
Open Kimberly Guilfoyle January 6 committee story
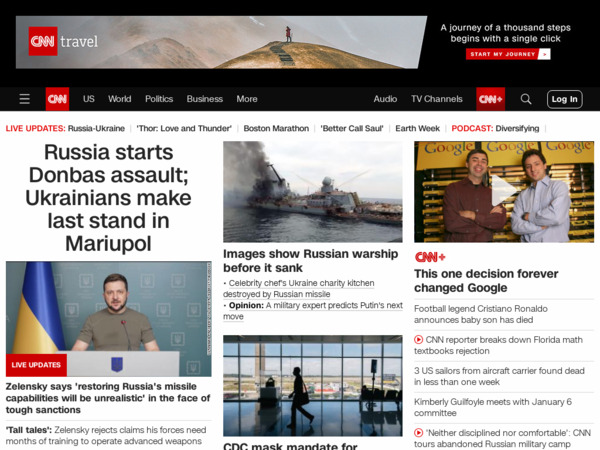tap(493, 407)
